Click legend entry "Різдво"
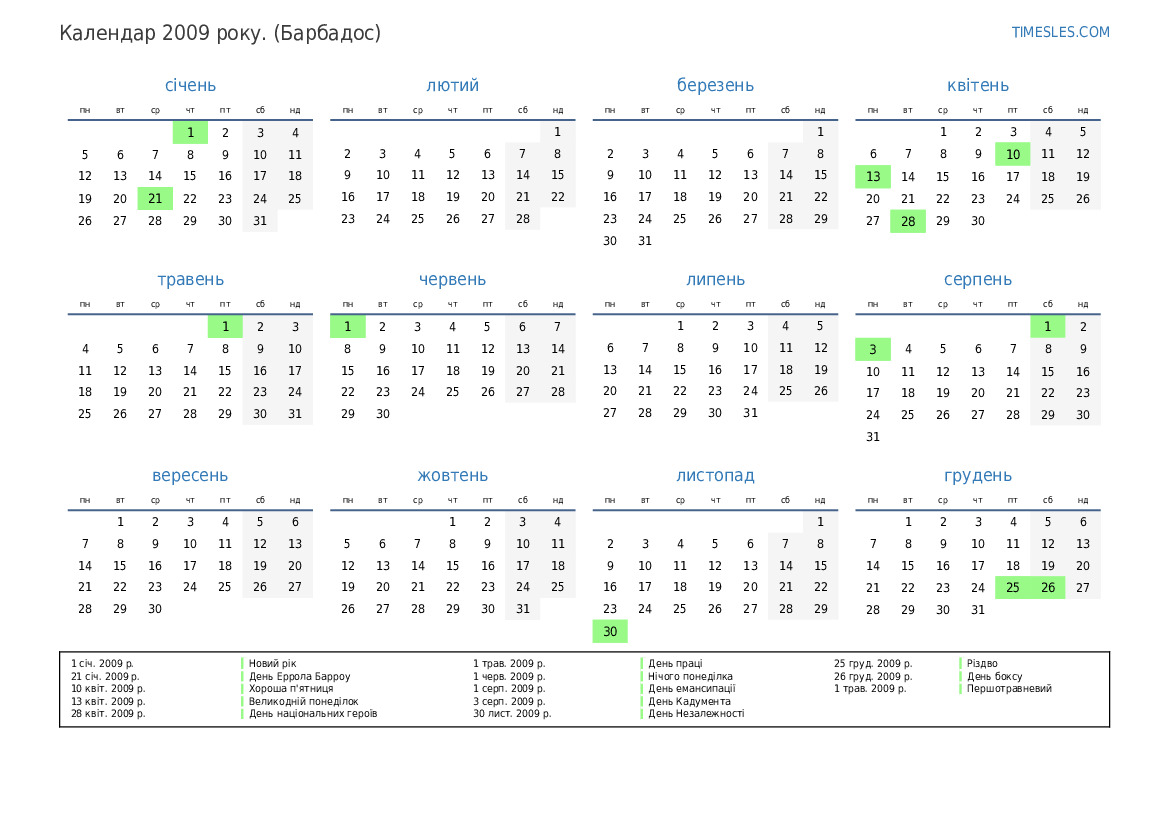Screen dimensions: 1169x827 click(x=982, y=663)
